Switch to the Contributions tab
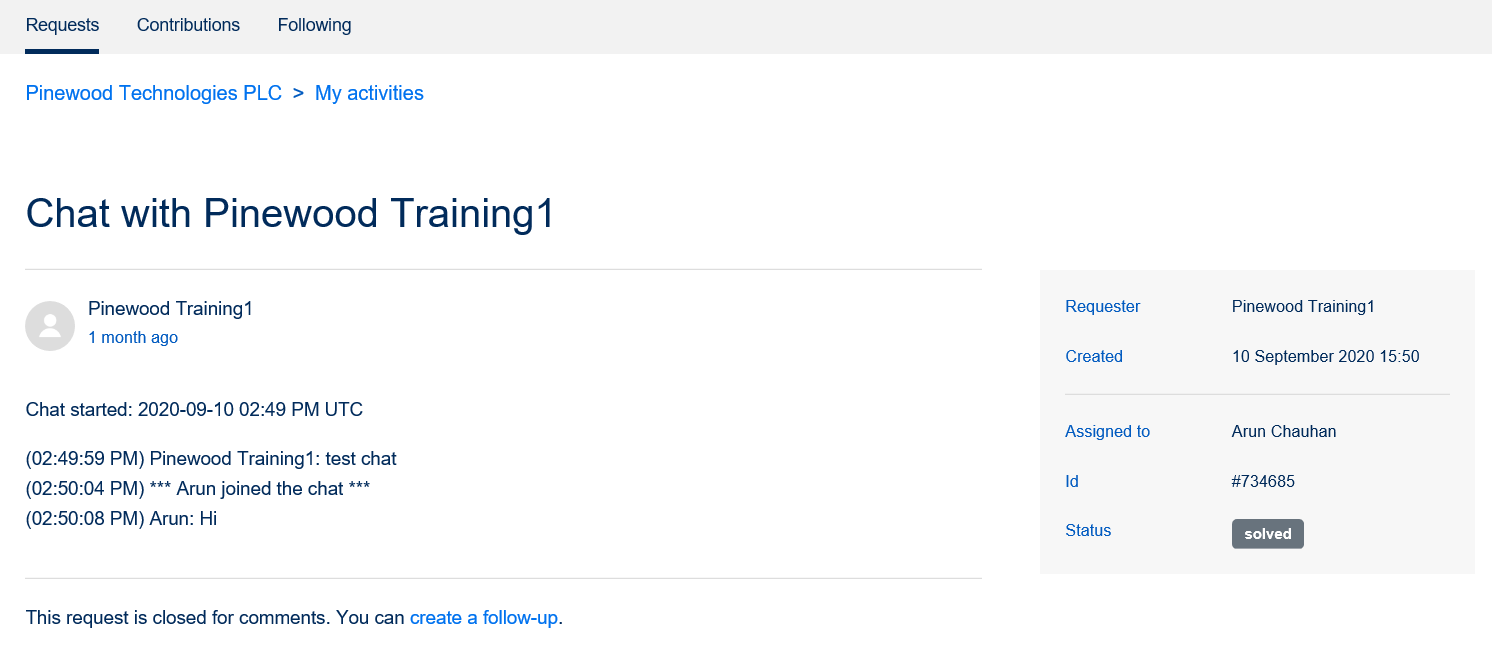The height and width of the screenshot is (648, 1492). click(x=188, y=25)
